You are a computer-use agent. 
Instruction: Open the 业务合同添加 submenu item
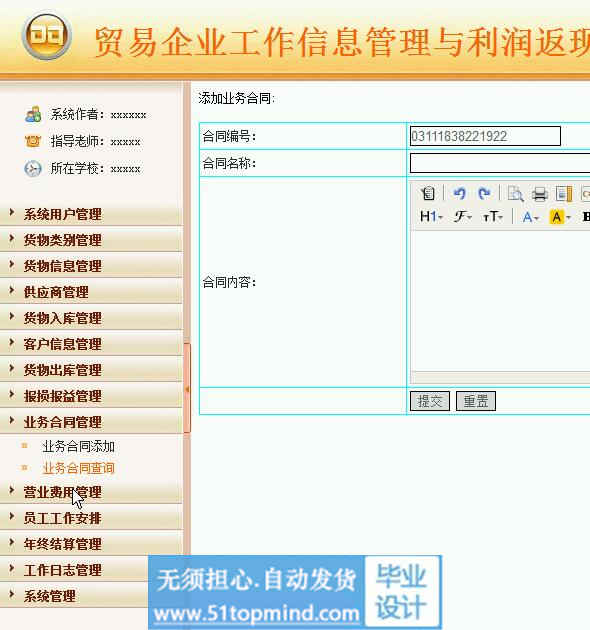[x=79, y=446]
